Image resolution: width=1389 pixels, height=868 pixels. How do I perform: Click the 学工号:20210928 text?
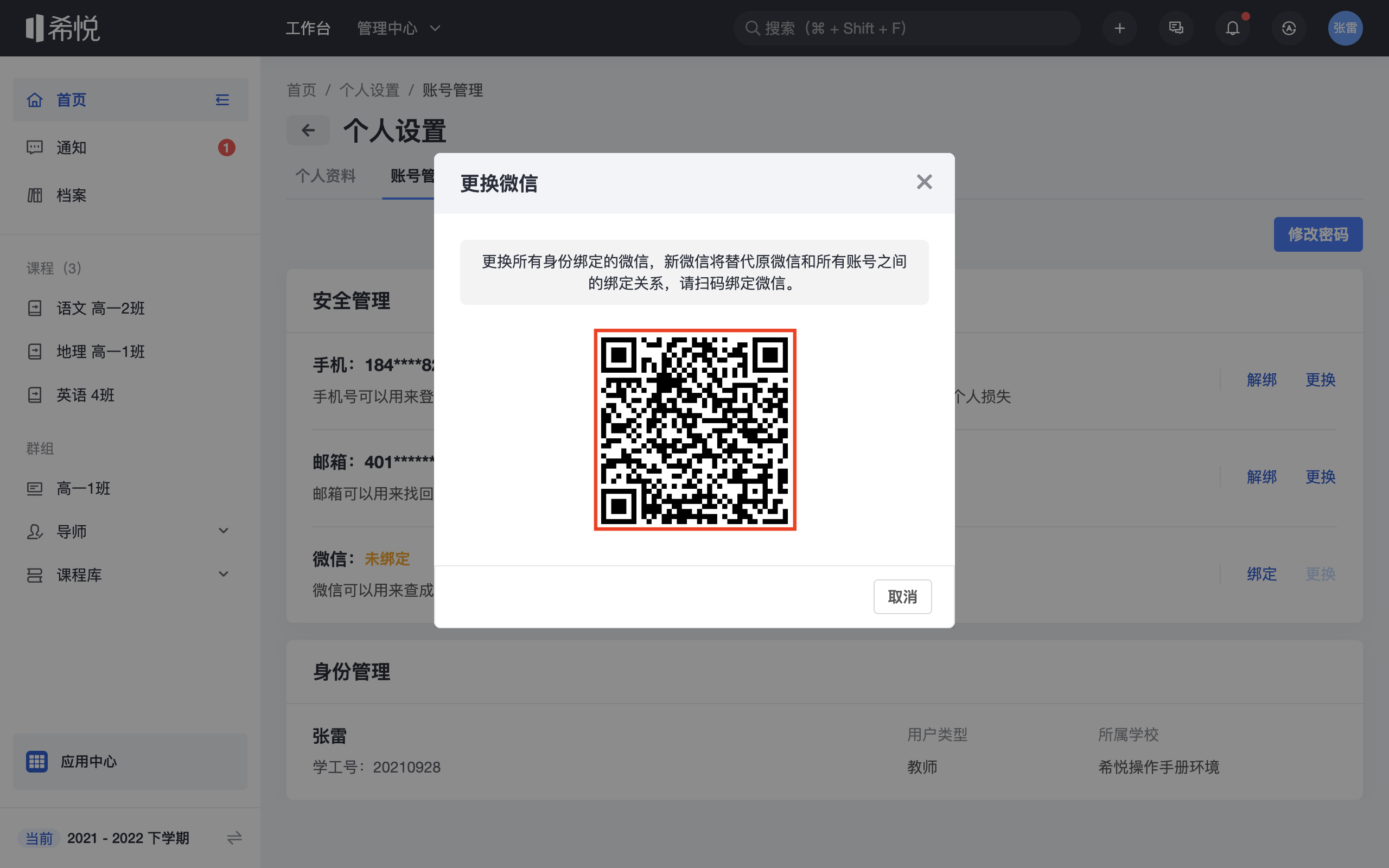coord(377,767)
